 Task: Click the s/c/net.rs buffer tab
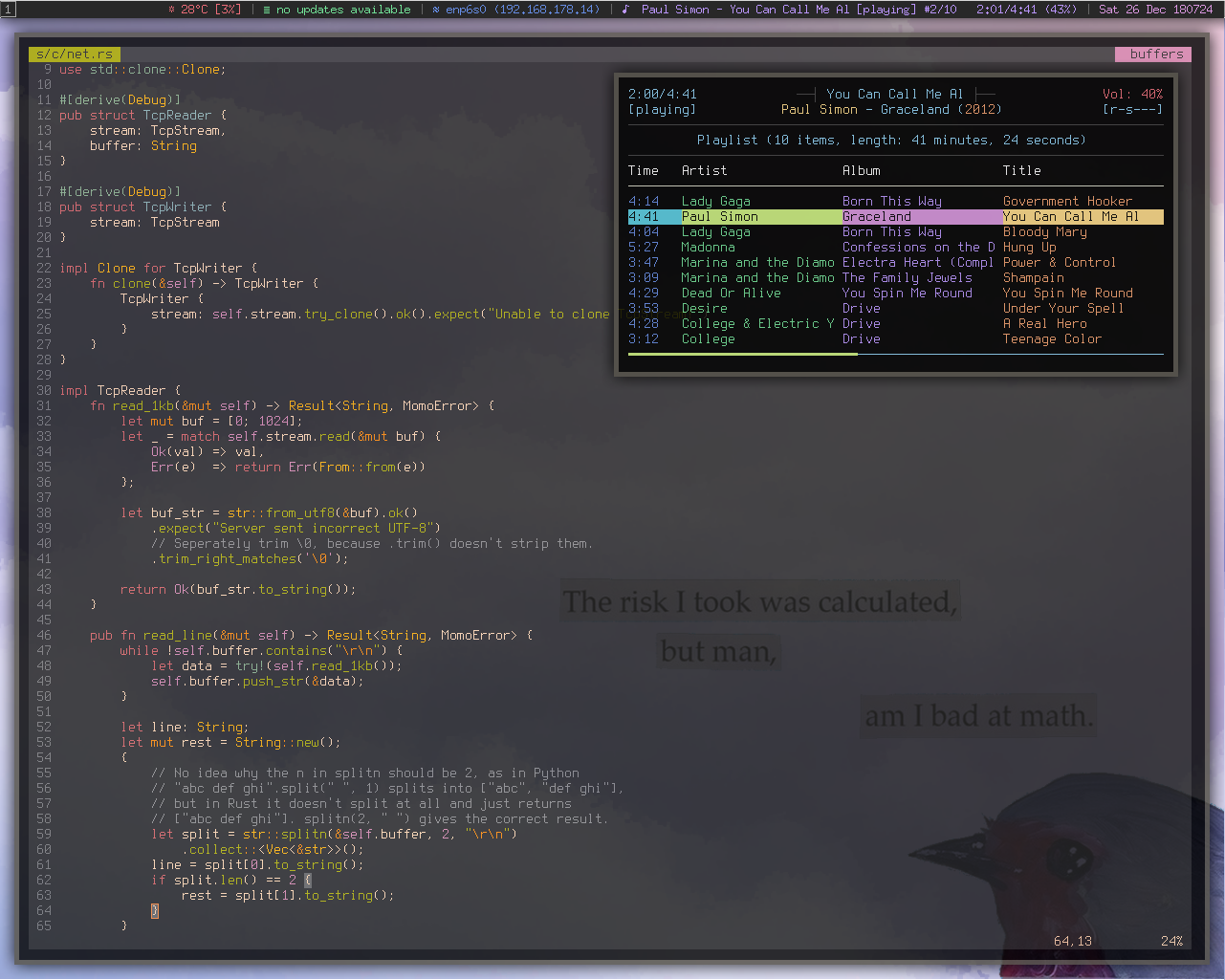pyautogui.click(x=75, y=54)
